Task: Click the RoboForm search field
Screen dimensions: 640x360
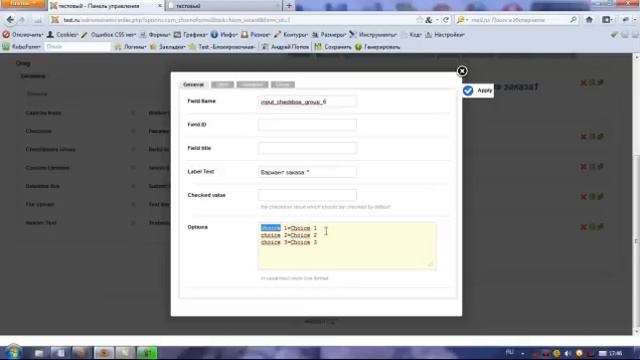Action: point(77,47)
